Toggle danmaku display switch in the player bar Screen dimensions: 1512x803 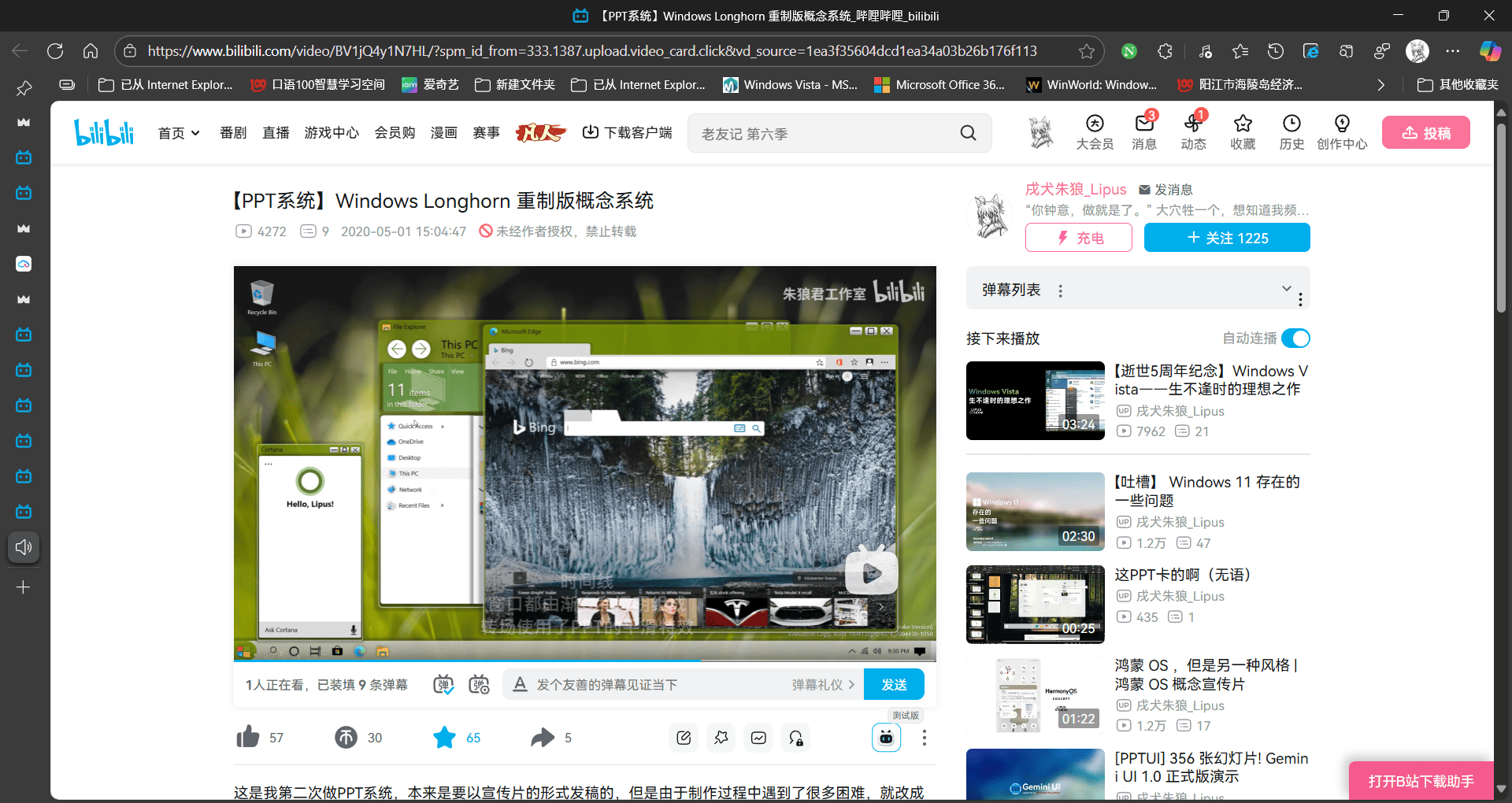[443, 684]
